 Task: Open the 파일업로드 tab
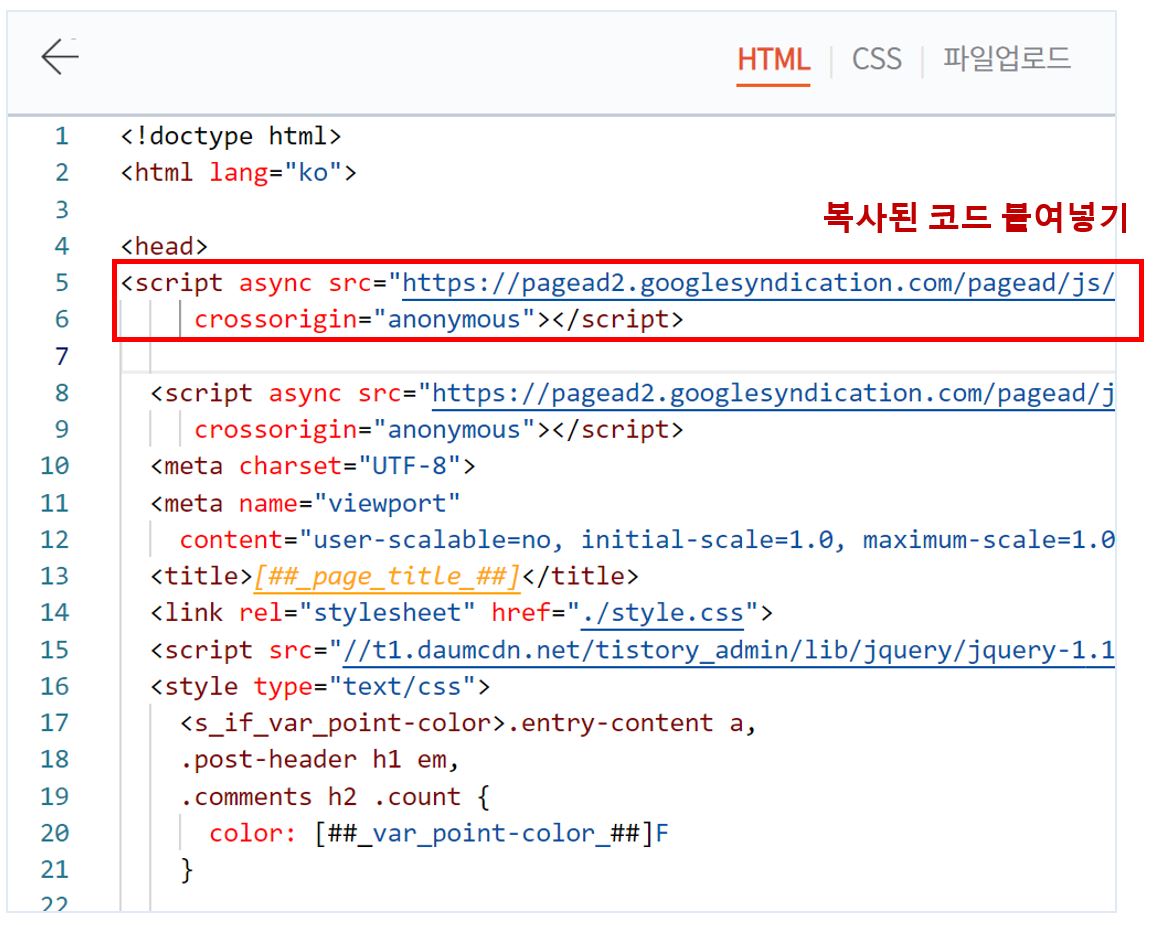(1006, 59)
